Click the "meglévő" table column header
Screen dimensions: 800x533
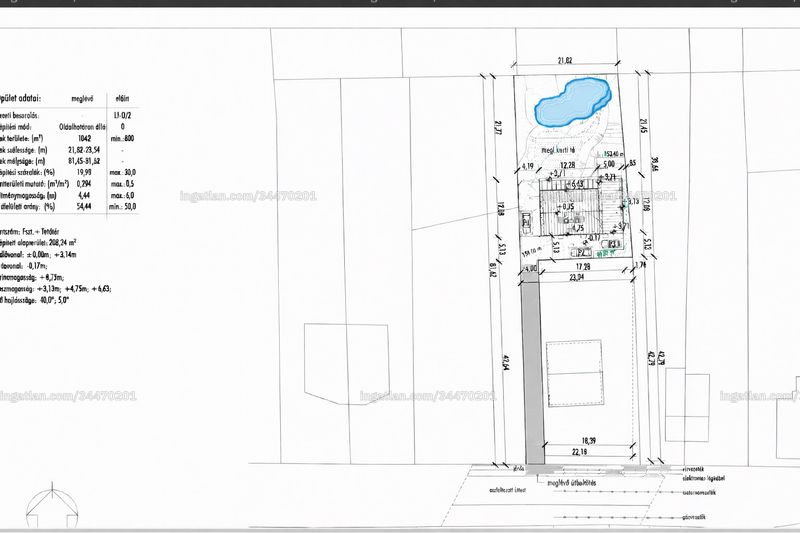click(82, 99)
